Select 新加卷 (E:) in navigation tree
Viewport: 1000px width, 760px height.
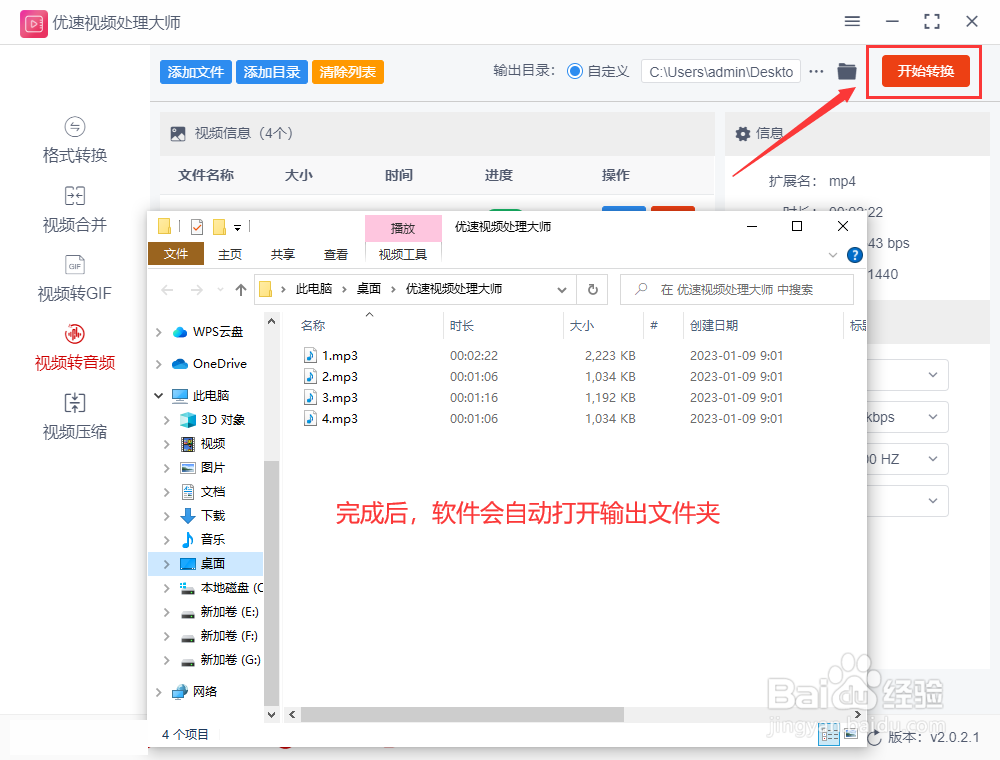click(x=230, y=611)
